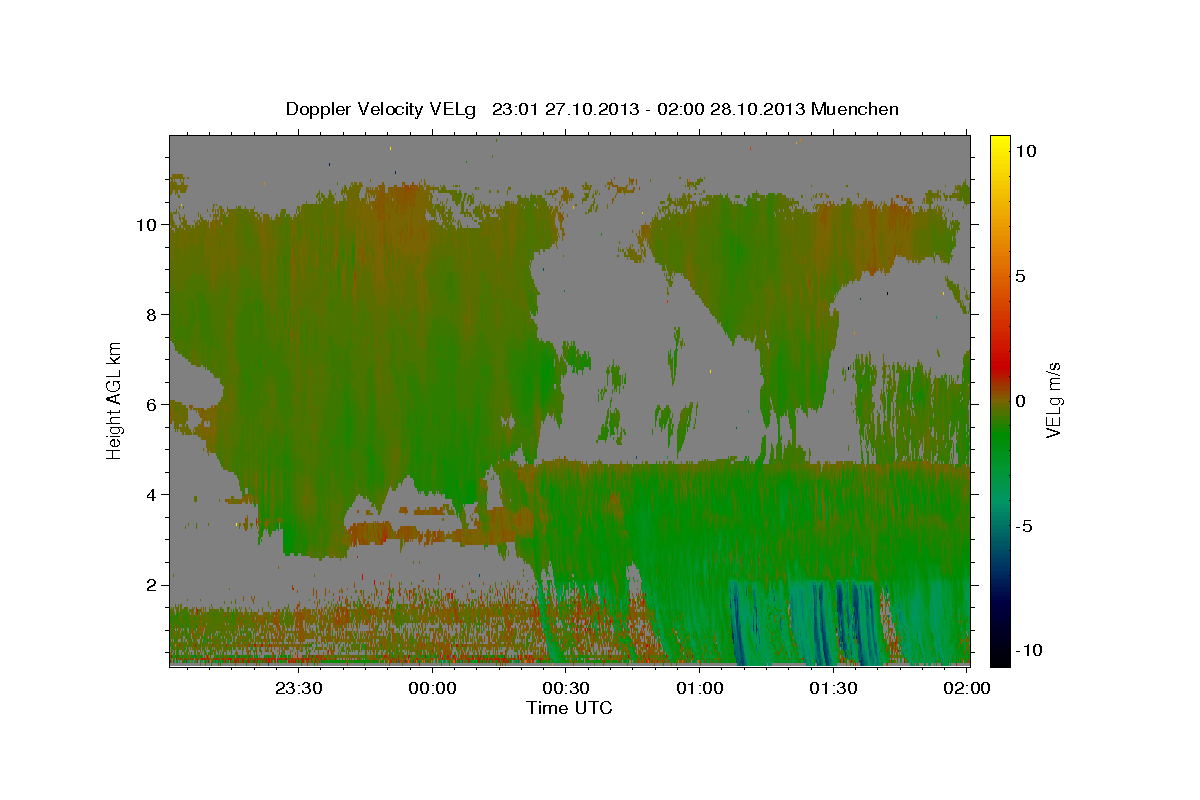The image size is (1200, 800).
Task: Click the '00:30' time tick label
Action: pos(566,688)
